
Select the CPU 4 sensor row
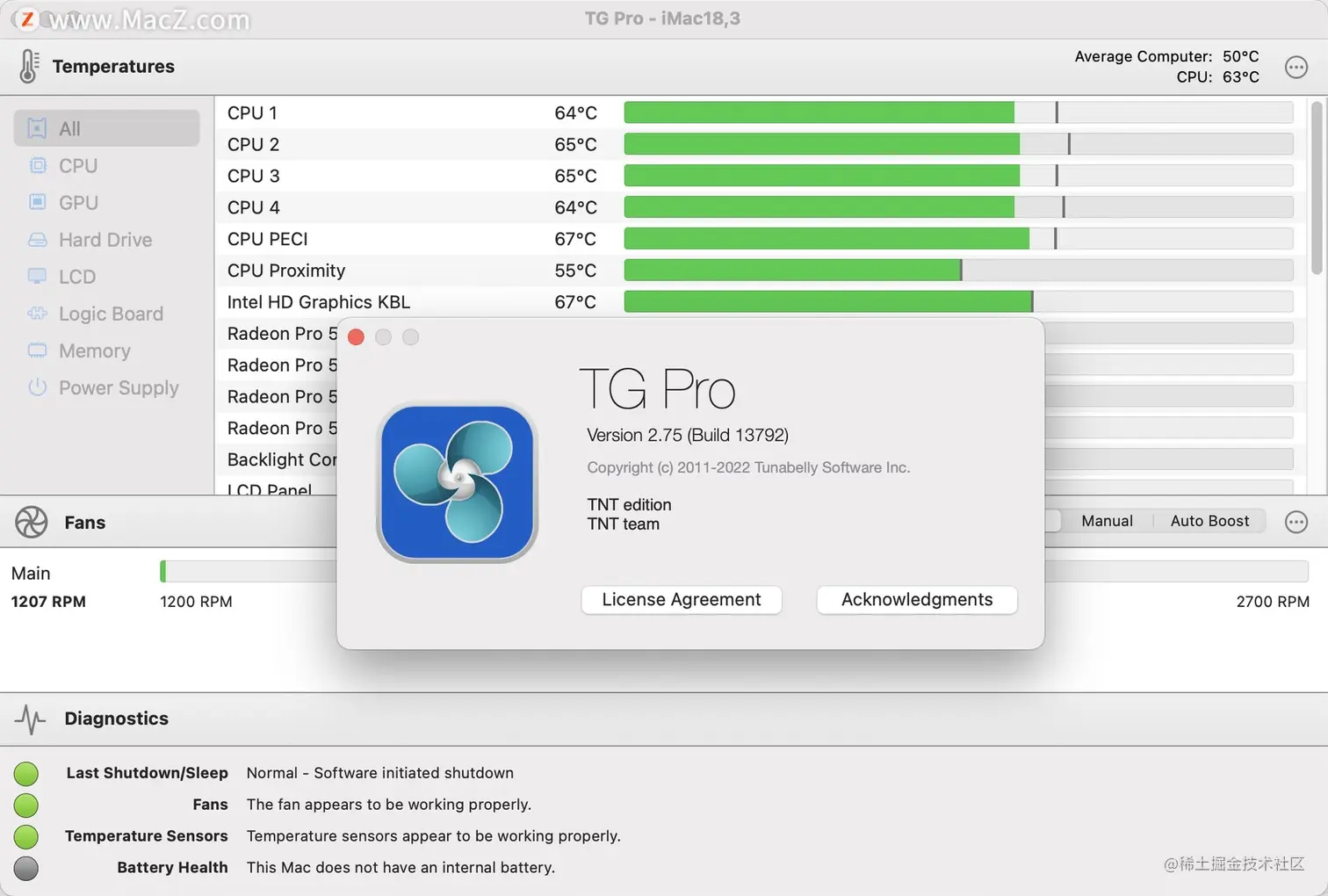761,207
